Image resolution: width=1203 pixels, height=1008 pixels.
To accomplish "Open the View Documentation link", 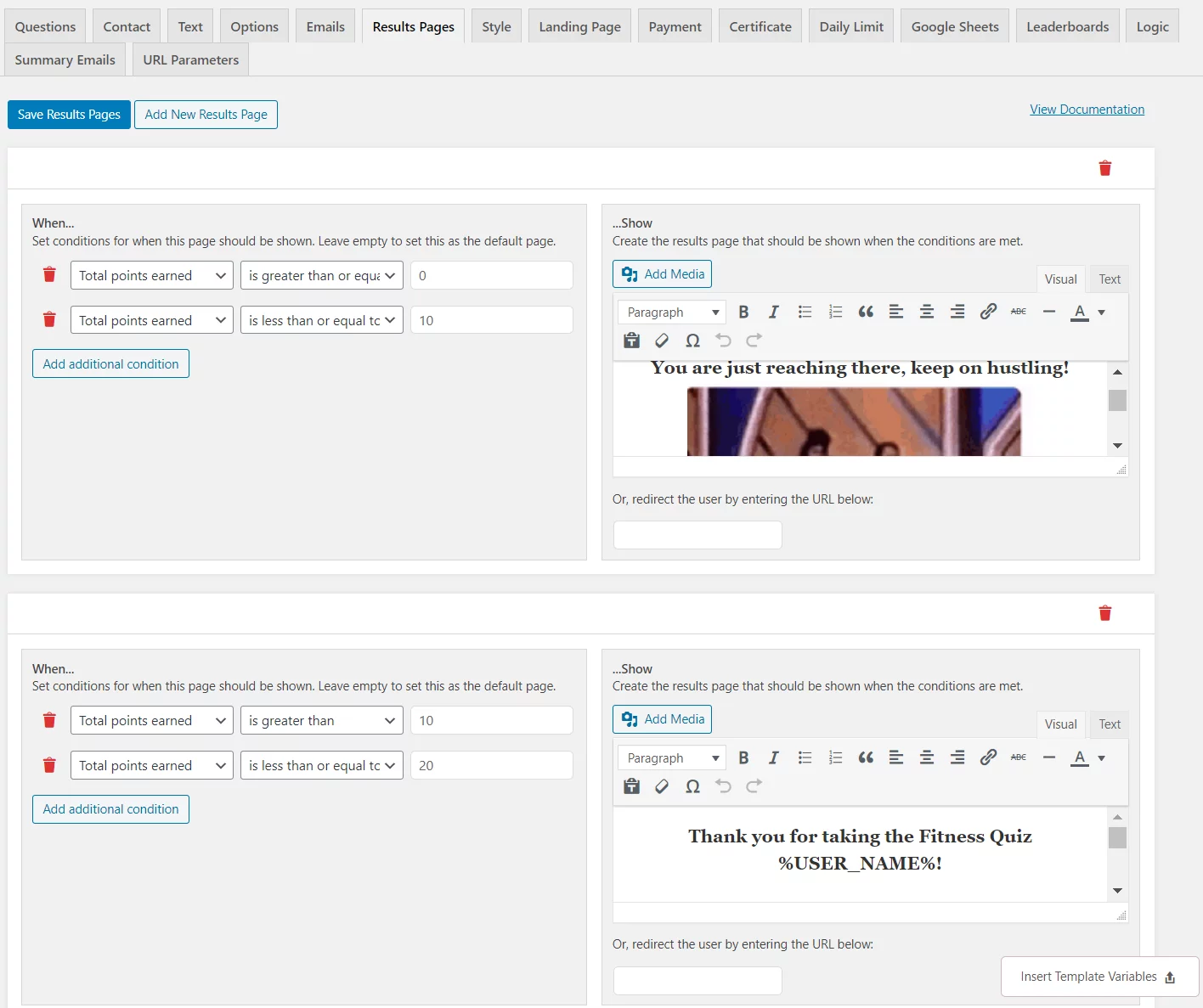I will point(1087,110).
